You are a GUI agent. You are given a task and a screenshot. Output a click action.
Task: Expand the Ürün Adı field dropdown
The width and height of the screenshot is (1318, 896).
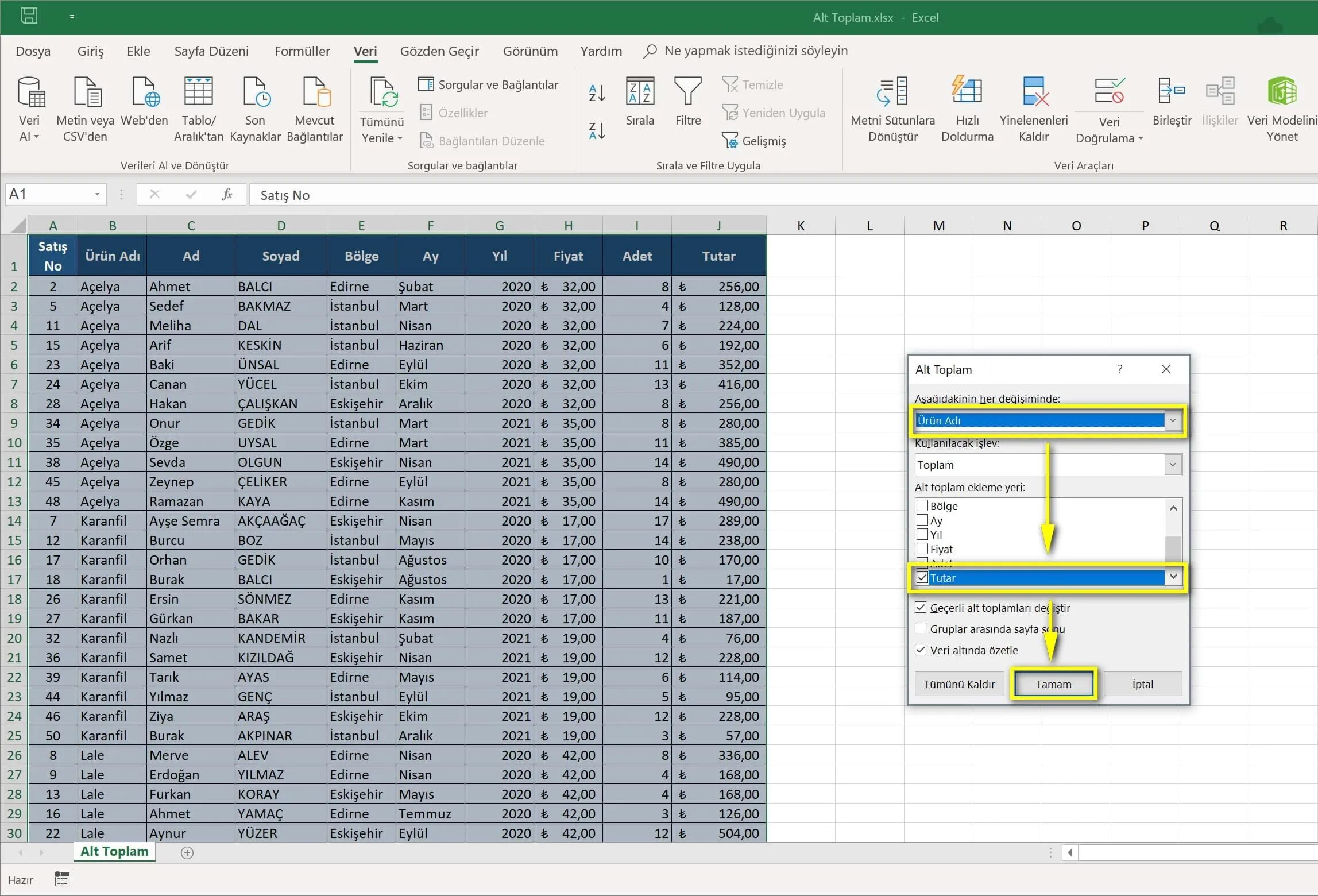click(x=1173, y=420)
